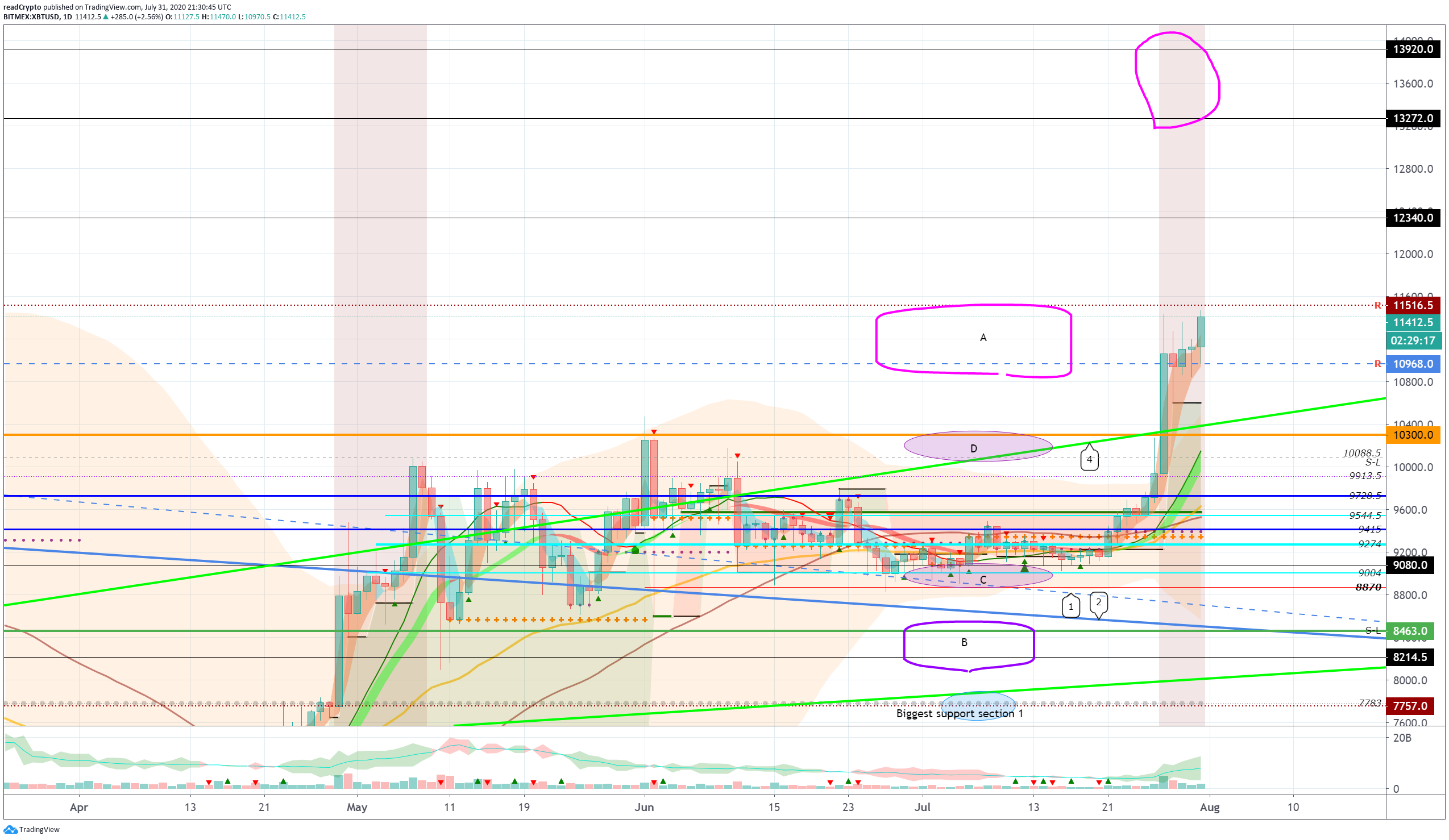Click the Apr label on time axis
This screenshot has height=840, width=1449.
tap(79, 807)
